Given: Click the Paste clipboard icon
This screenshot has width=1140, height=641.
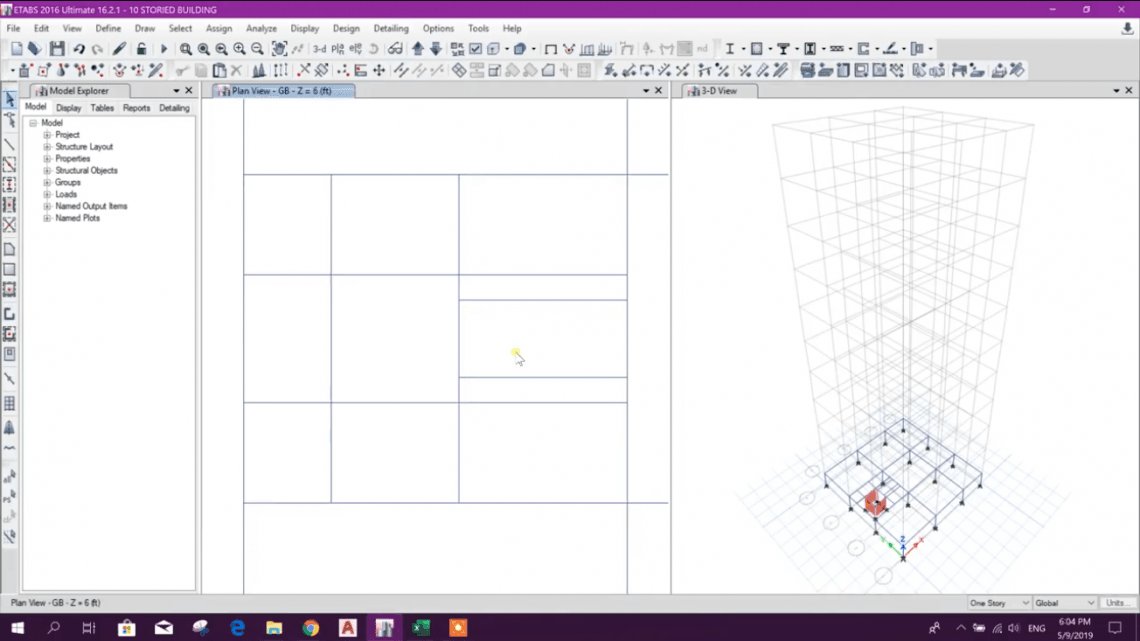Looking at the screenshot, I should tap(219, 70).
